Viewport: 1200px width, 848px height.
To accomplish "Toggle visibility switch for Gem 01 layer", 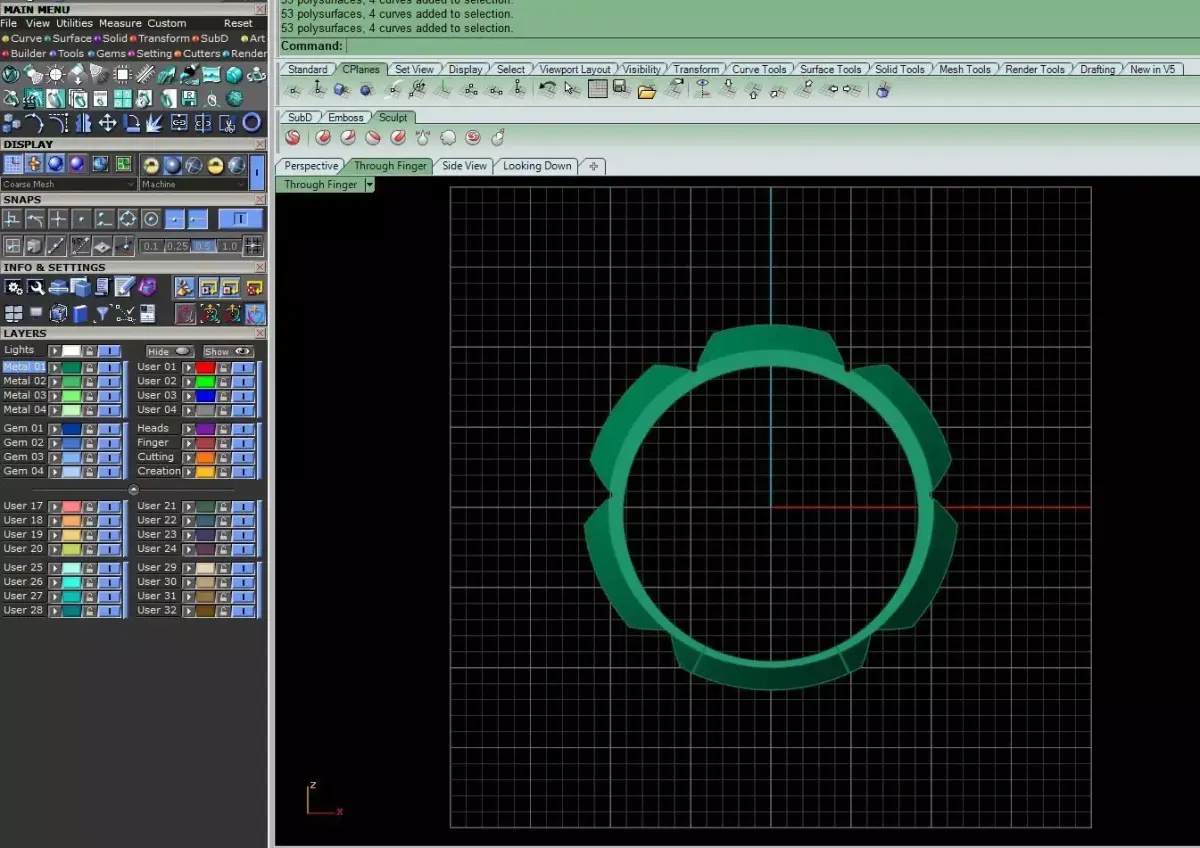I will (x=110, y=428).
